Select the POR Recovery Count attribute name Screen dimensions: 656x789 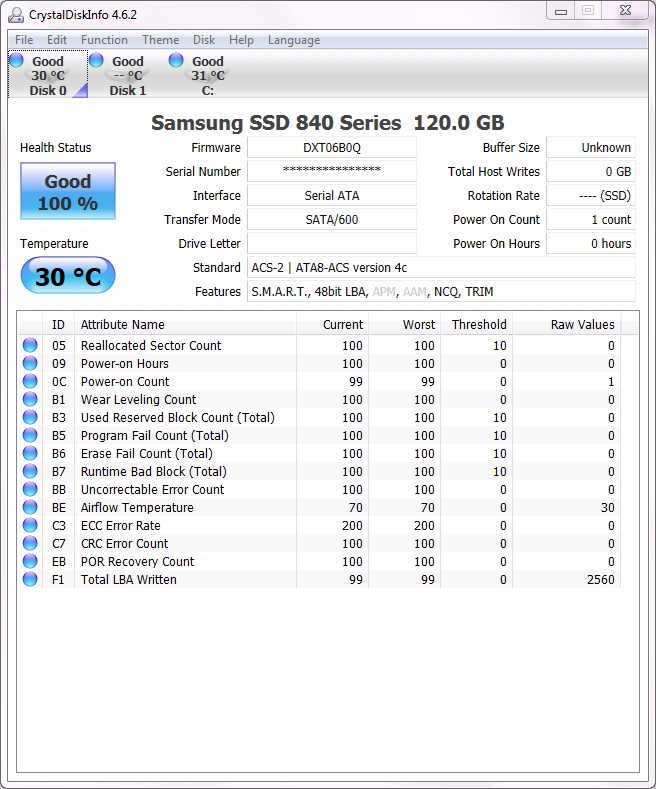pos(137,562)
